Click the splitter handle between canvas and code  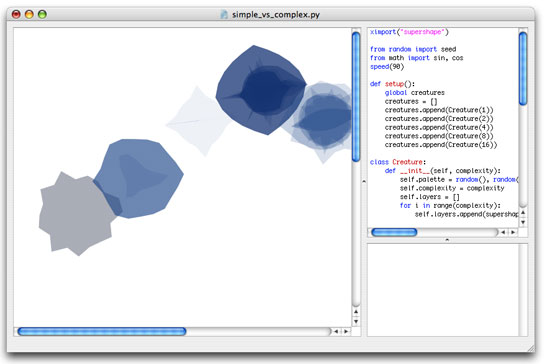364,181
